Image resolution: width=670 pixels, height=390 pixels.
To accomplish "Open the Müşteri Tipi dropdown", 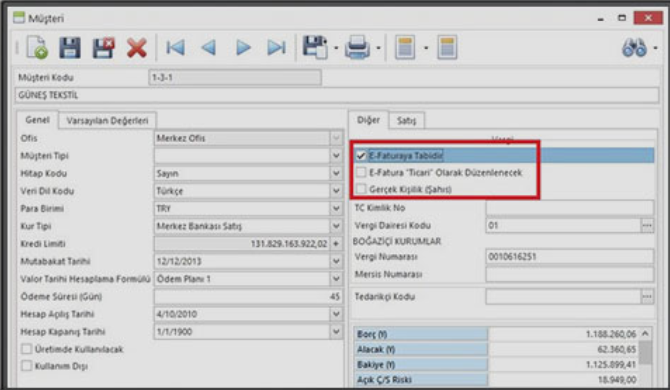I will tap(336, 156).
